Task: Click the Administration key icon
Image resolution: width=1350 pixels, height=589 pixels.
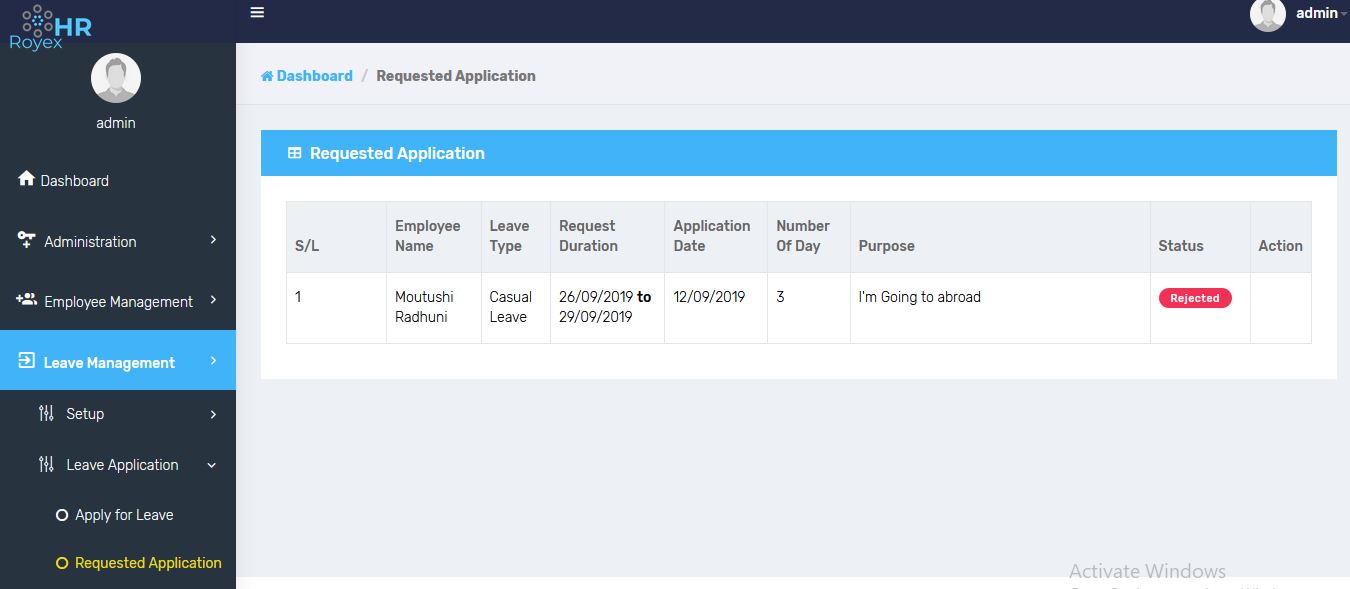Action: (x=27, y=240)
